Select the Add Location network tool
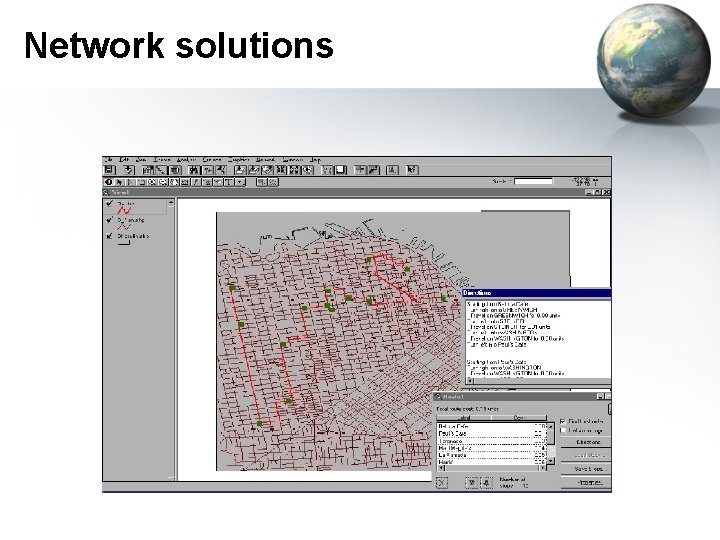Image resolution: width=720 pixels, height=540 pixels. 261,182
